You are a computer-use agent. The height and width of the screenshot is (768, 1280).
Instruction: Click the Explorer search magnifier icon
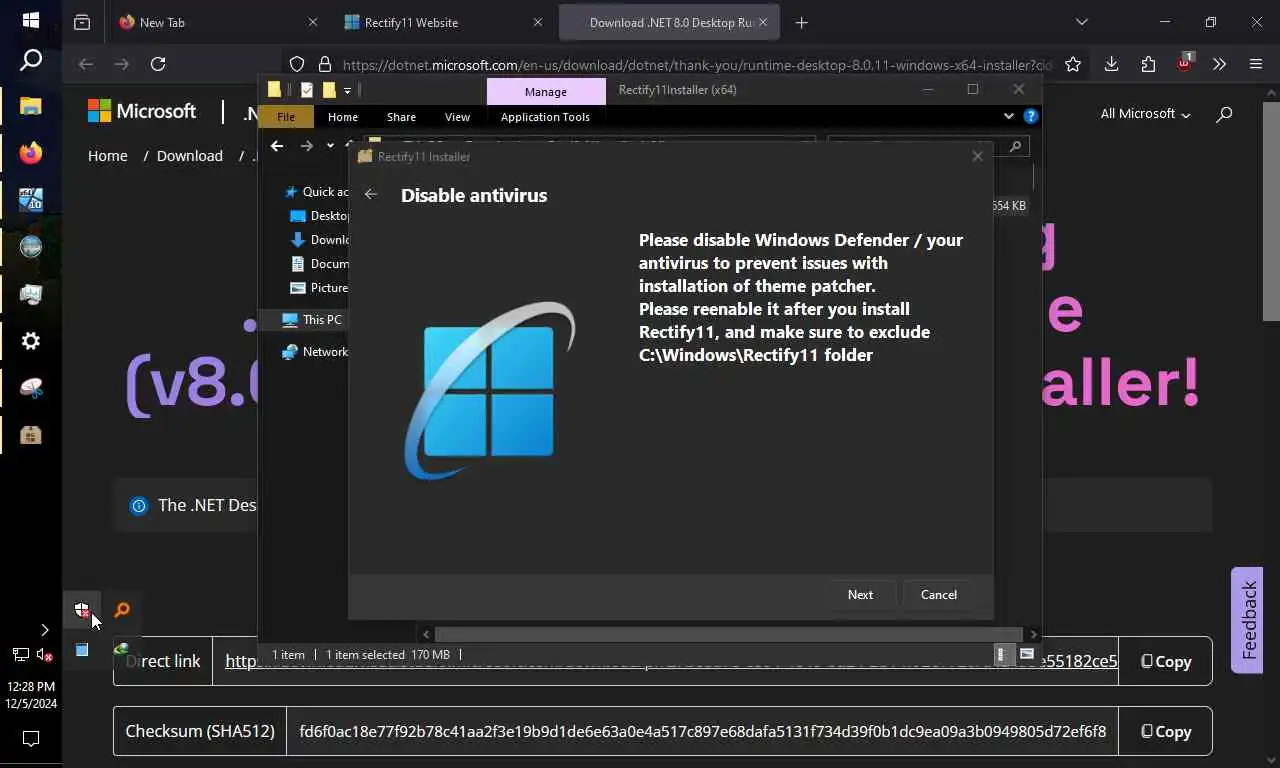point(1015,146)
